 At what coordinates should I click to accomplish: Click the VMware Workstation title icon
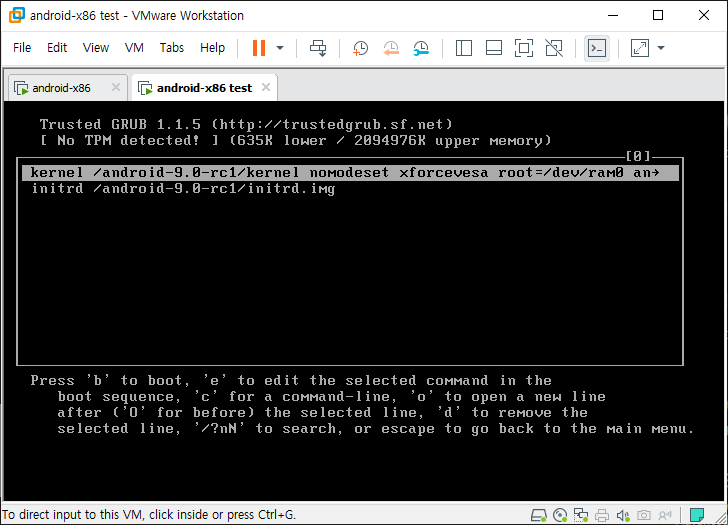[x=17, y=15]
